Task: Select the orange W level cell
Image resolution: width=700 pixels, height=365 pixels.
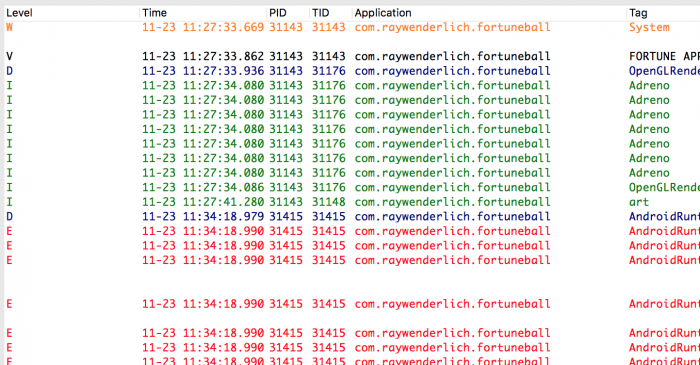Action: 9,27
